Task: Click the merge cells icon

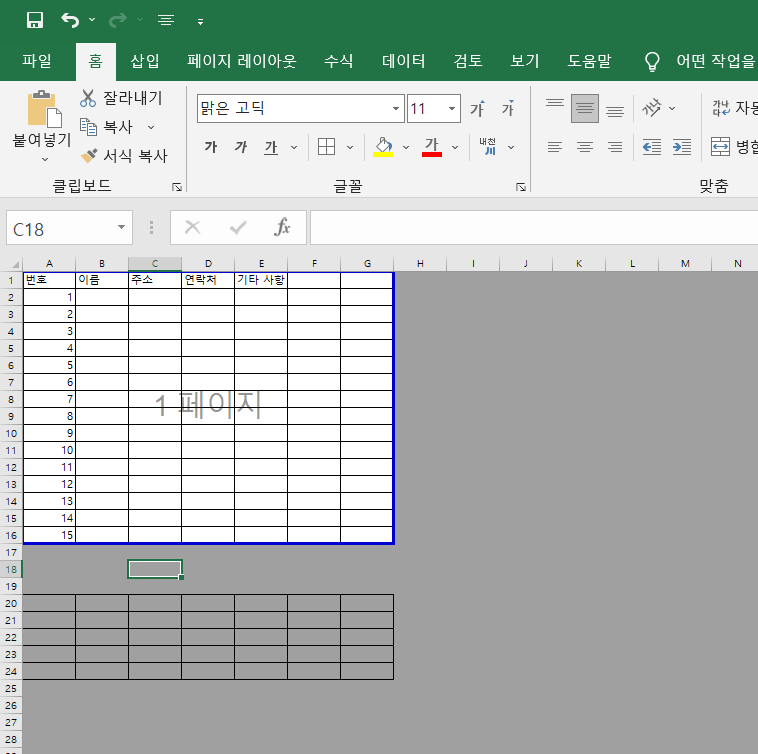Action: tap(720, 146)
